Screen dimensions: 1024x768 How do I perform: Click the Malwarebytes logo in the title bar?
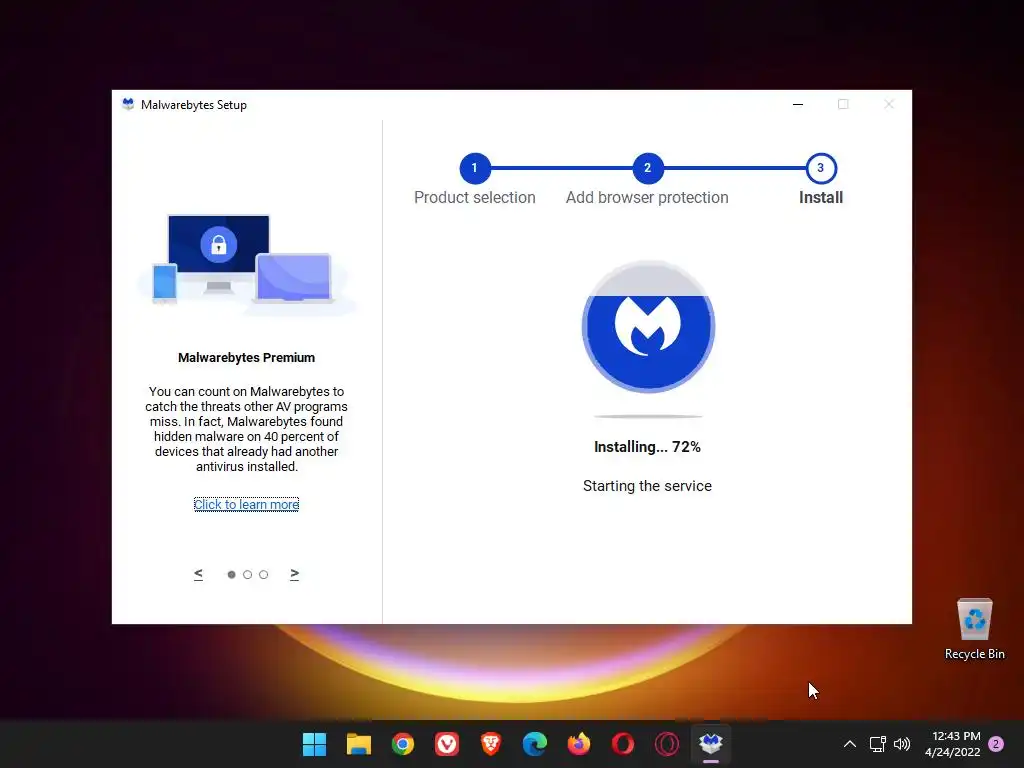tap(128, 104)
